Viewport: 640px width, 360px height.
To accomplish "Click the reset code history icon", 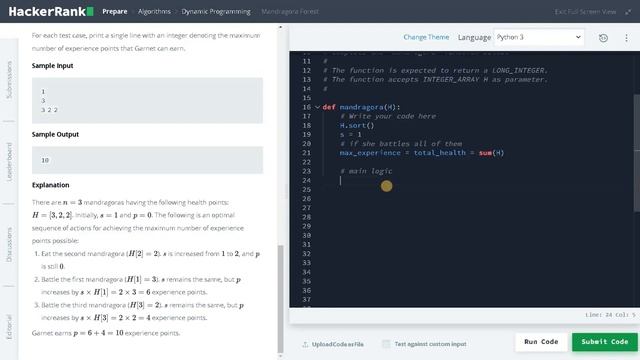I will (x=603, y=38).
